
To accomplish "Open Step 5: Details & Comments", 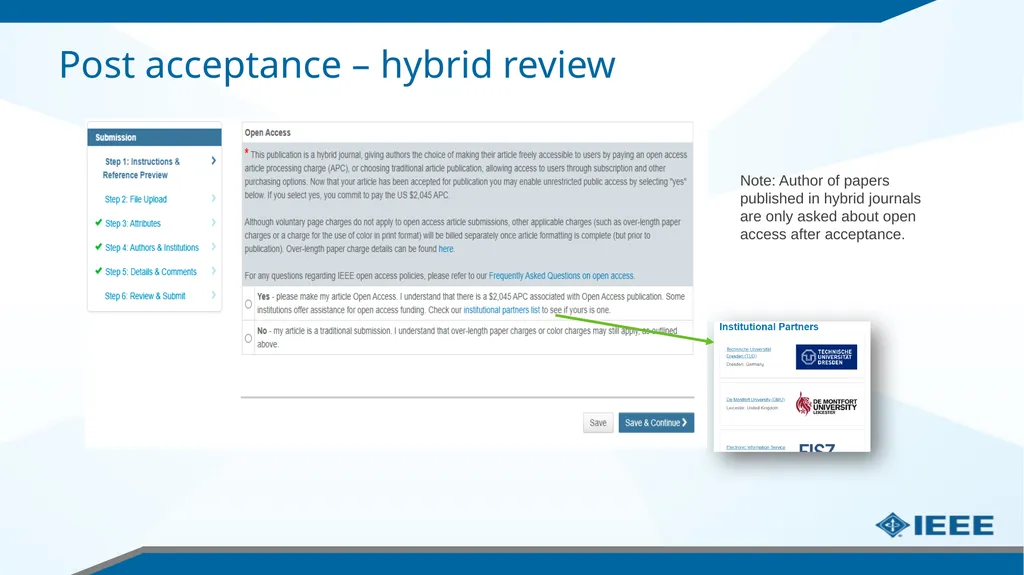I will pyautogui.click(x=151, y=272).
